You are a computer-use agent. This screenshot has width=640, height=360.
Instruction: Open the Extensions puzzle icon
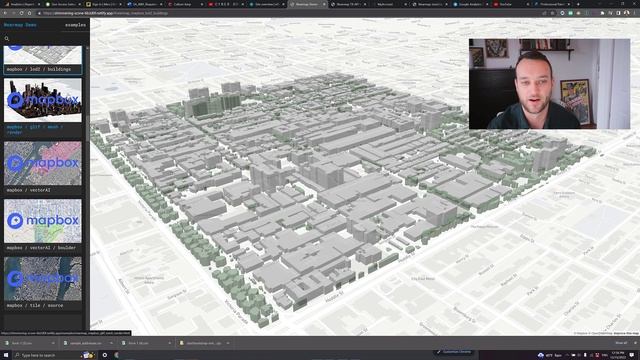click(602, 13)
